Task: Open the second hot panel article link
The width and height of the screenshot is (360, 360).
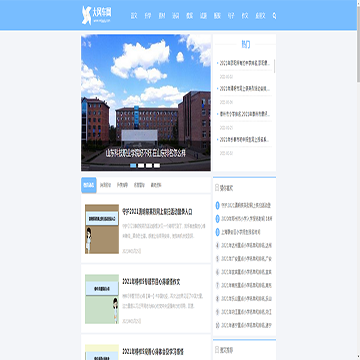Action: point(244,89)
